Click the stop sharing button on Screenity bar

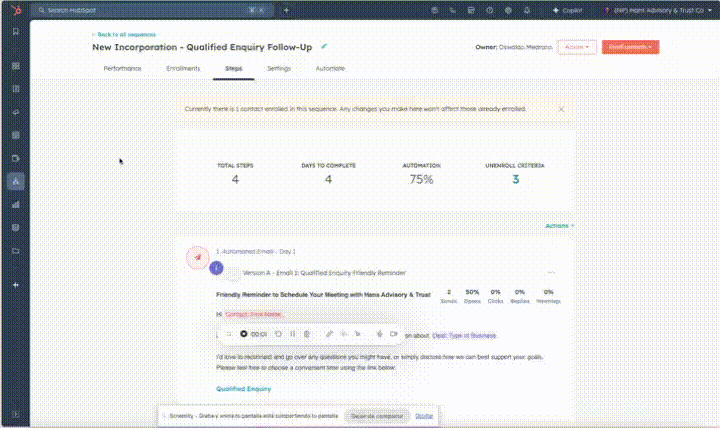point(377,416)
